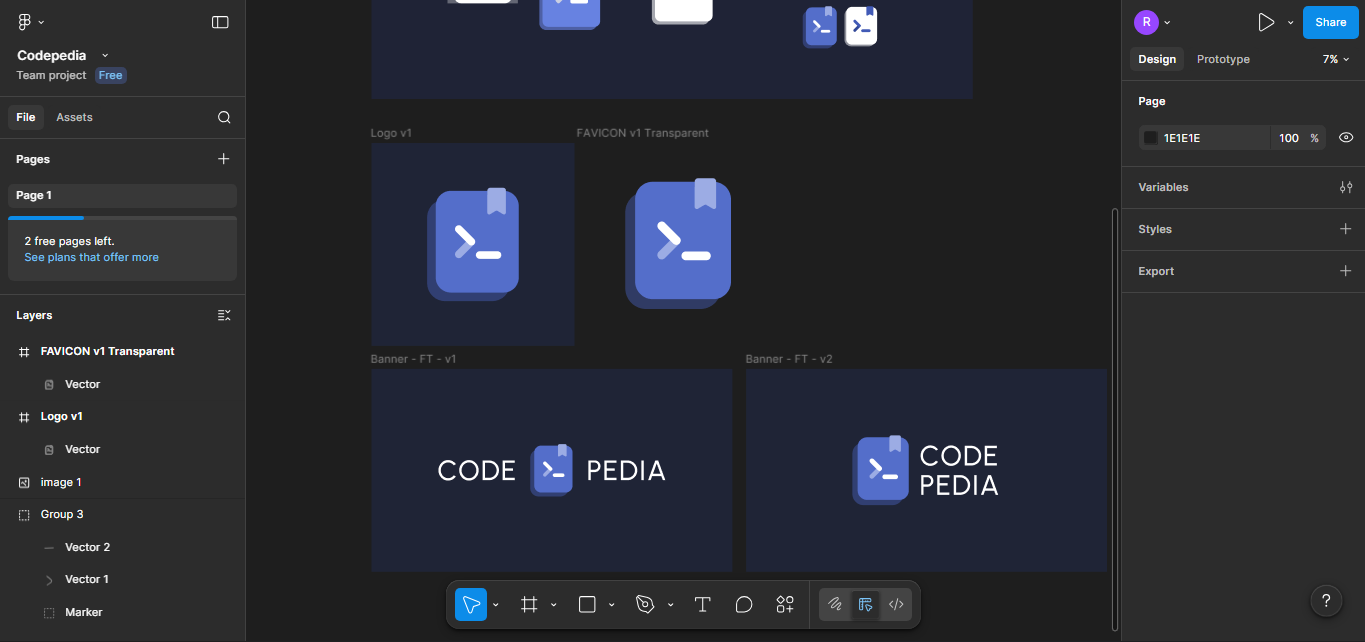
Task: Select the Text tool in toolbar
Action: [x=702, y=604]
